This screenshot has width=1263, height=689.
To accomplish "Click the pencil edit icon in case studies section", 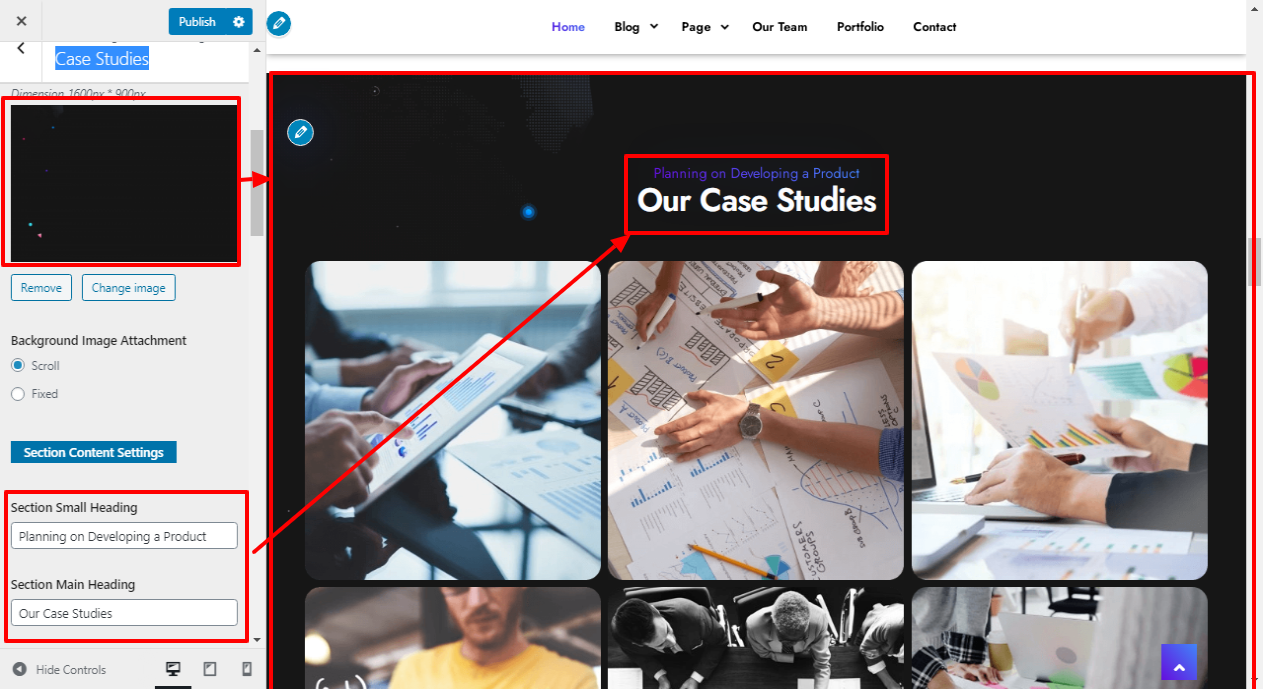I will (x=300, y=132).
